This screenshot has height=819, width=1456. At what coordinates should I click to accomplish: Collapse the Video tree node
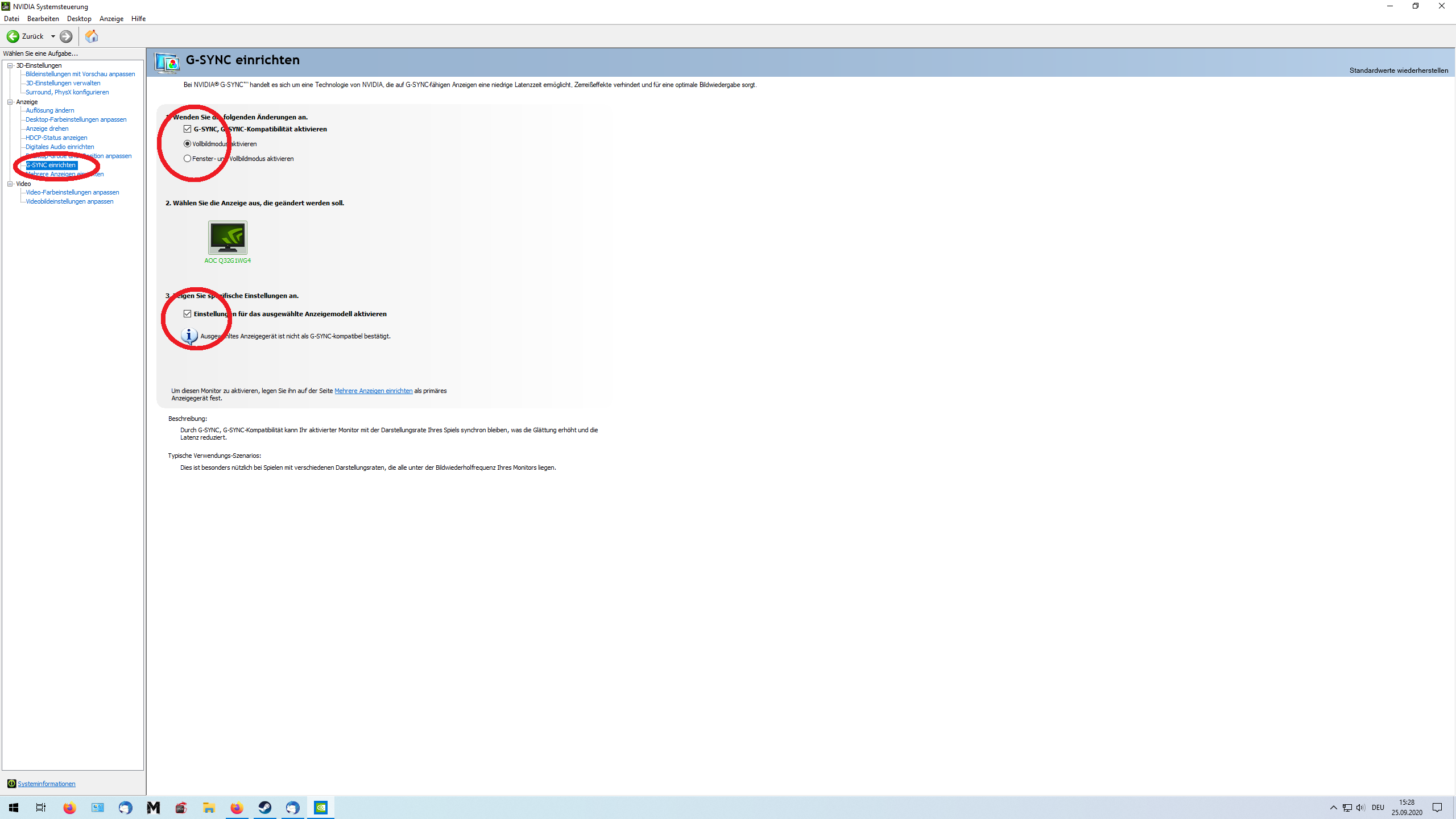pos(10,184)
